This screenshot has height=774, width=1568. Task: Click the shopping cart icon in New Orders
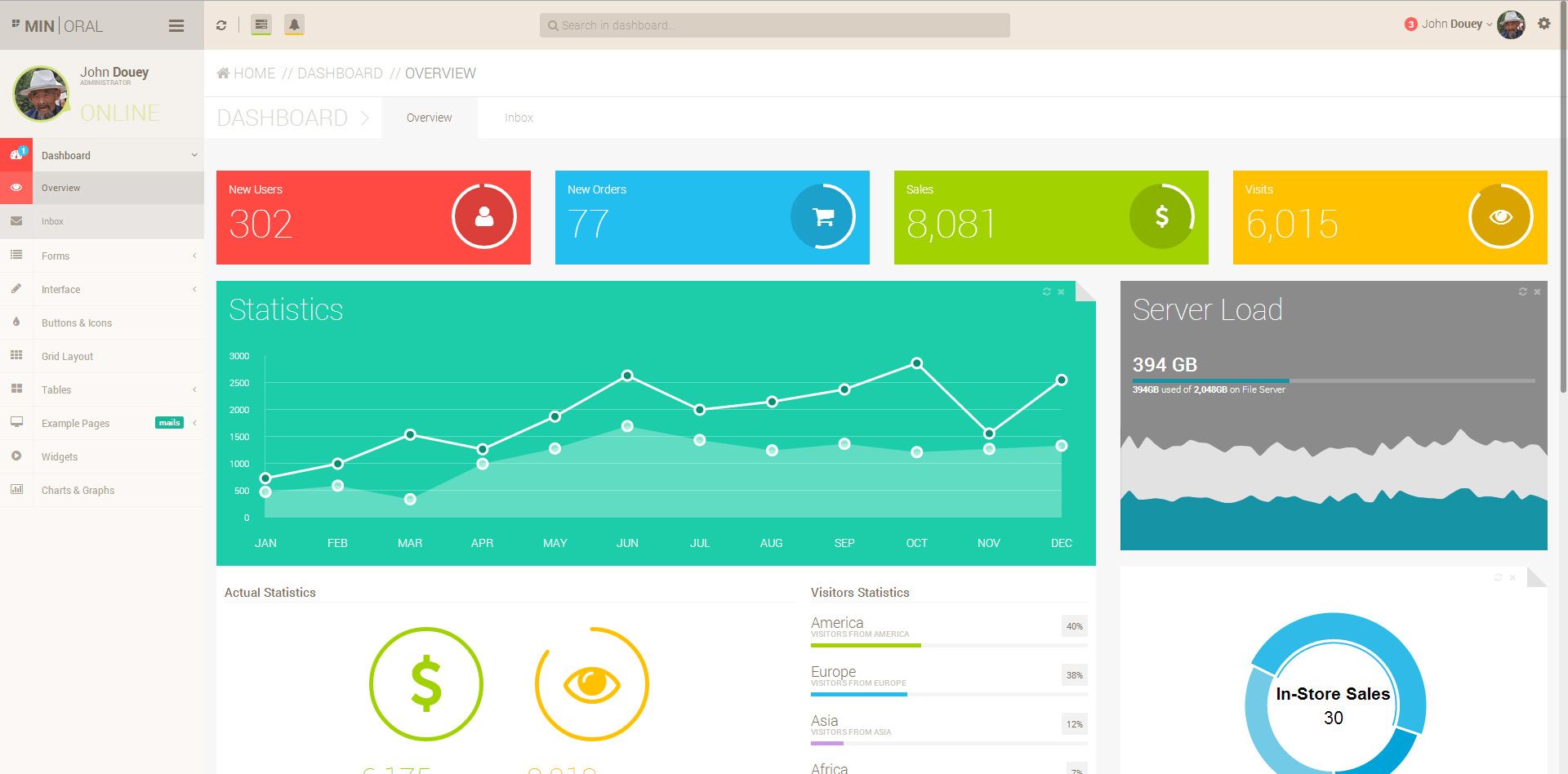[823, 216]
